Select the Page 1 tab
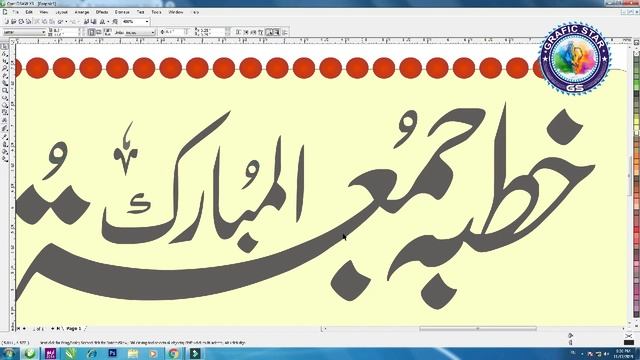The width and height of the screenshot is (640, 360). (x=74, y=328)
